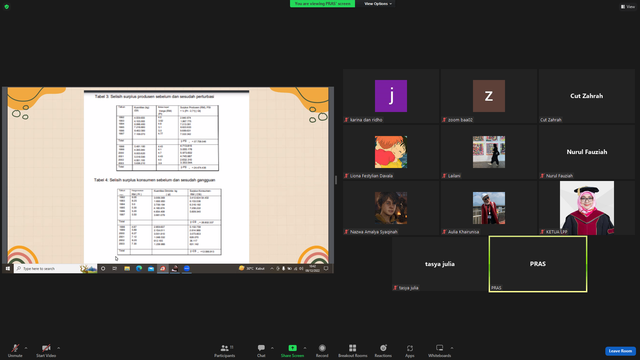Image resolution: width=640 pixels, height=360 pixels.
Task: Click the Leave Room button
Action: 620,351
